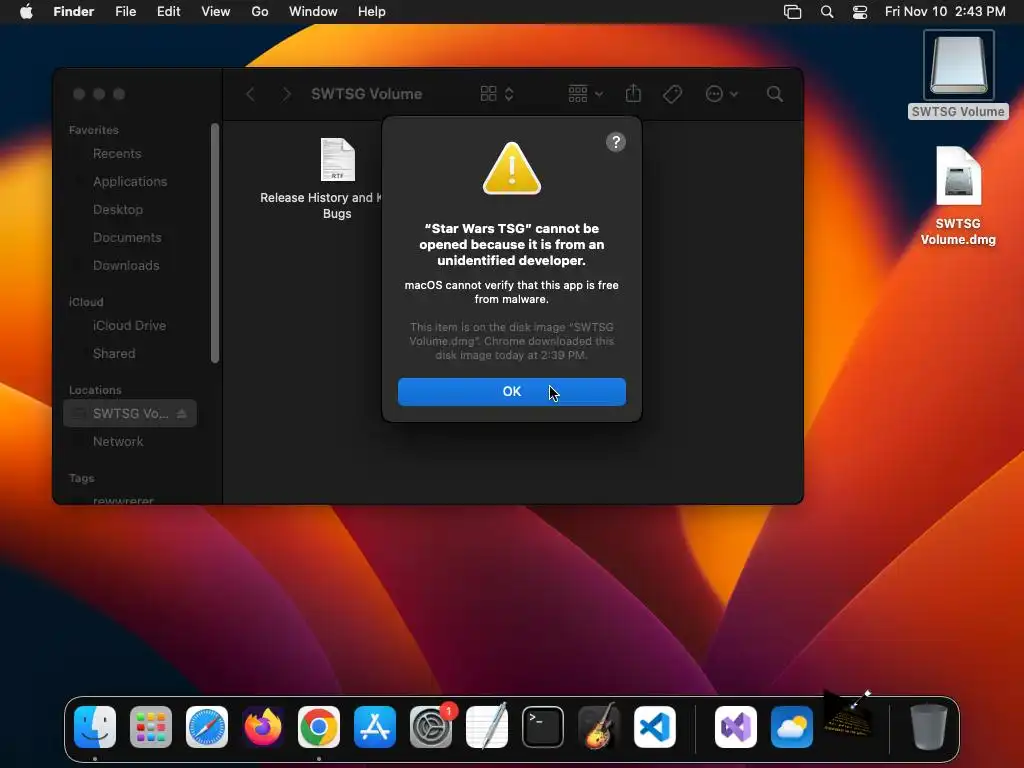Open Shared in the Finder sidebar
Viewport: 1024px width, 768px height.
click(x=114, y=353)
